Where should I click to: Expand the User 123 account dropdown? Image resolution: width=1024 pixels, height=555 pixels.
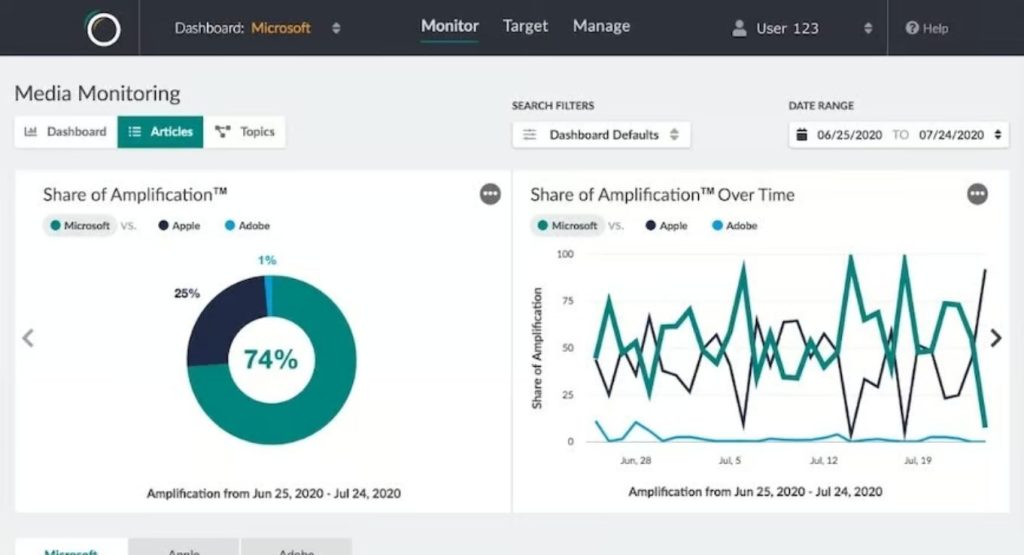[868, 28]
